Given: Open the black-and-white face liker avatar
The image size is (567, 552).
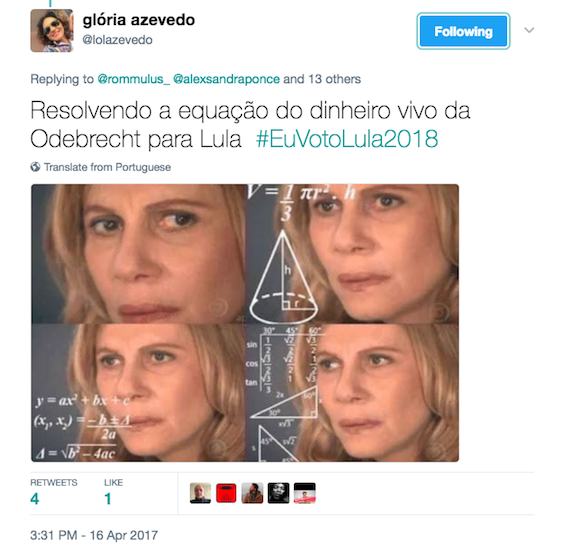Looking at the screenshot, I should 278,493.
